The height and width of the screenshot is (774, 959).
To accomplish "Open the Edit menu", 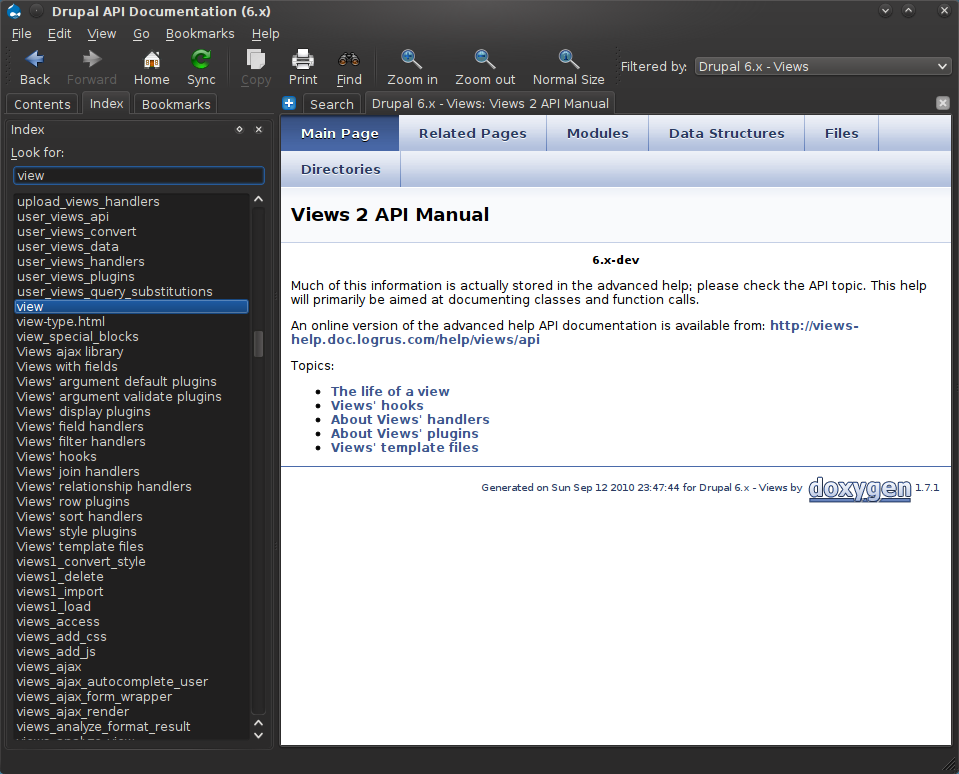I will [x=59, y=34].
